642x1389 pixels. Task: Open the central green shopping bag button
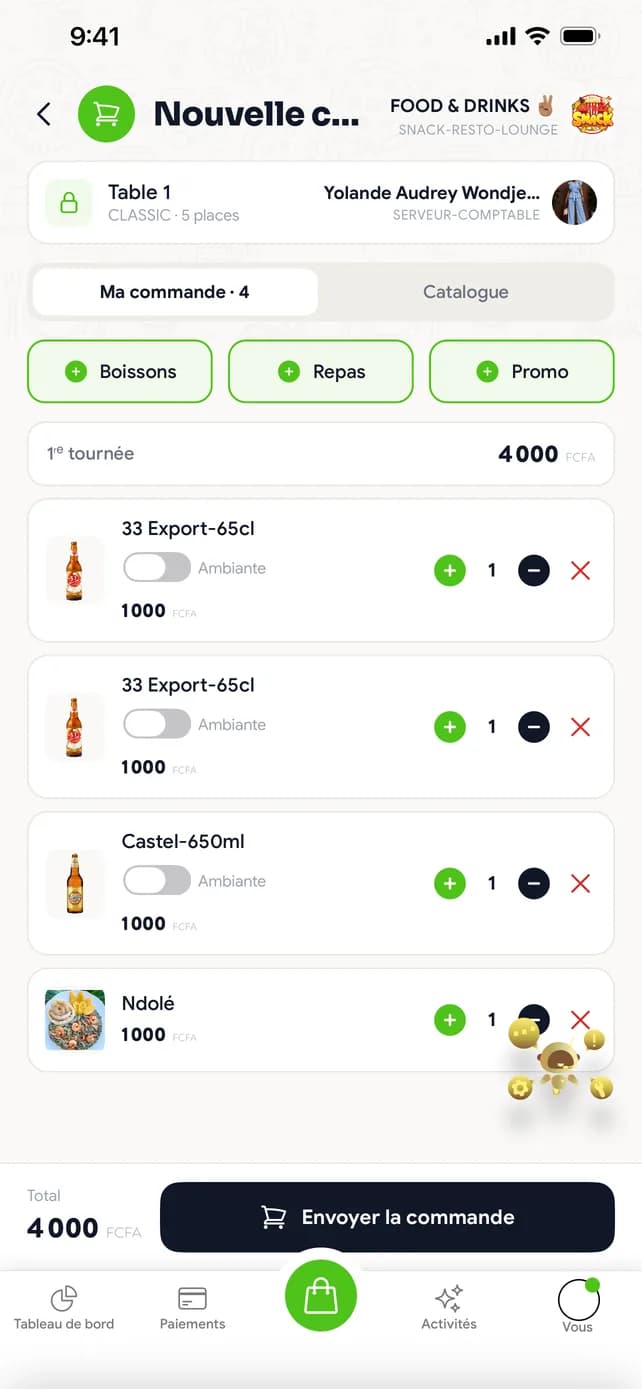(321, 1296)
